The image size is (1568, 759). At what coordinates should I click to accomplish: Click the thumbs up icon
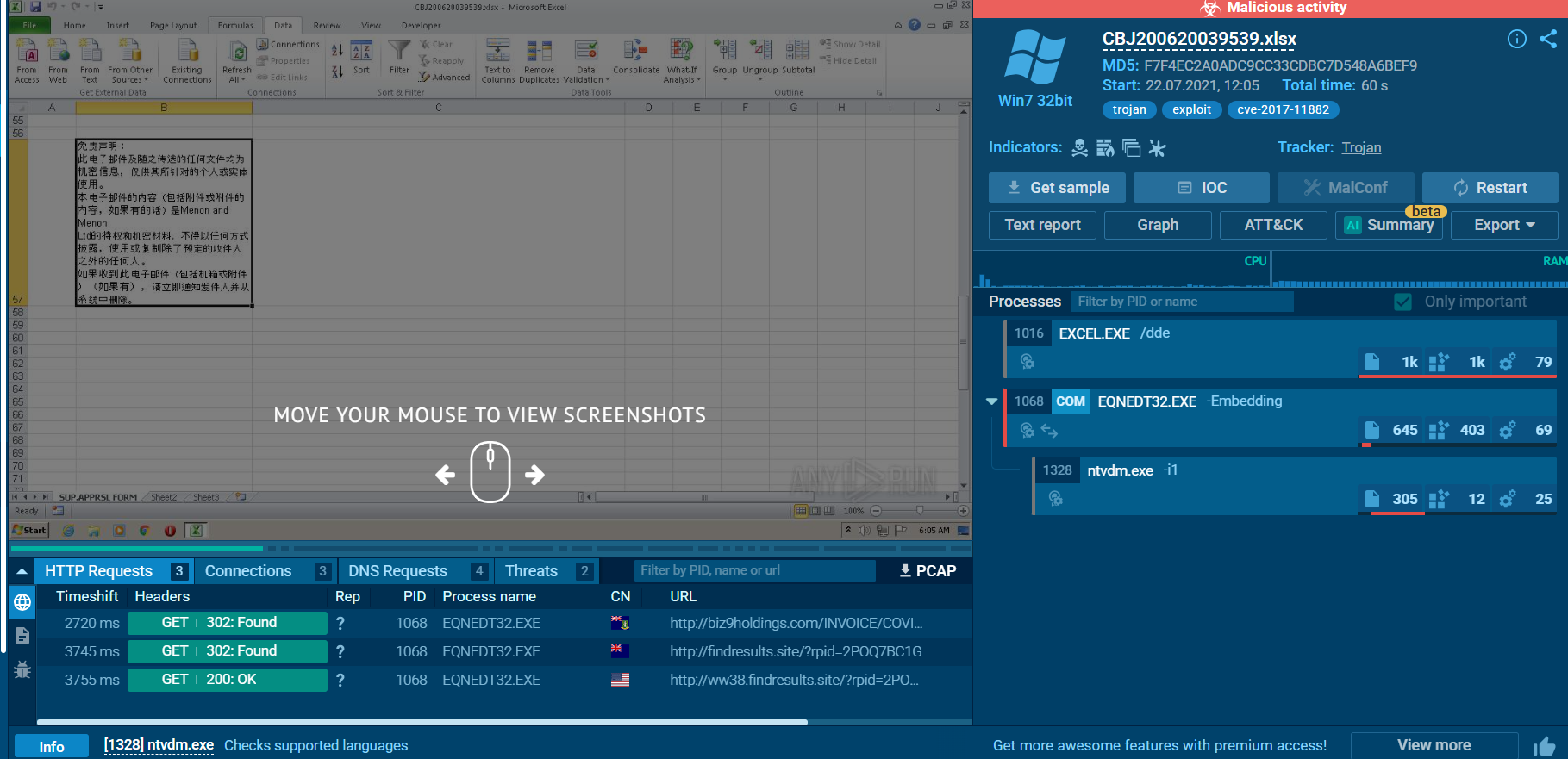[1544, 746]
